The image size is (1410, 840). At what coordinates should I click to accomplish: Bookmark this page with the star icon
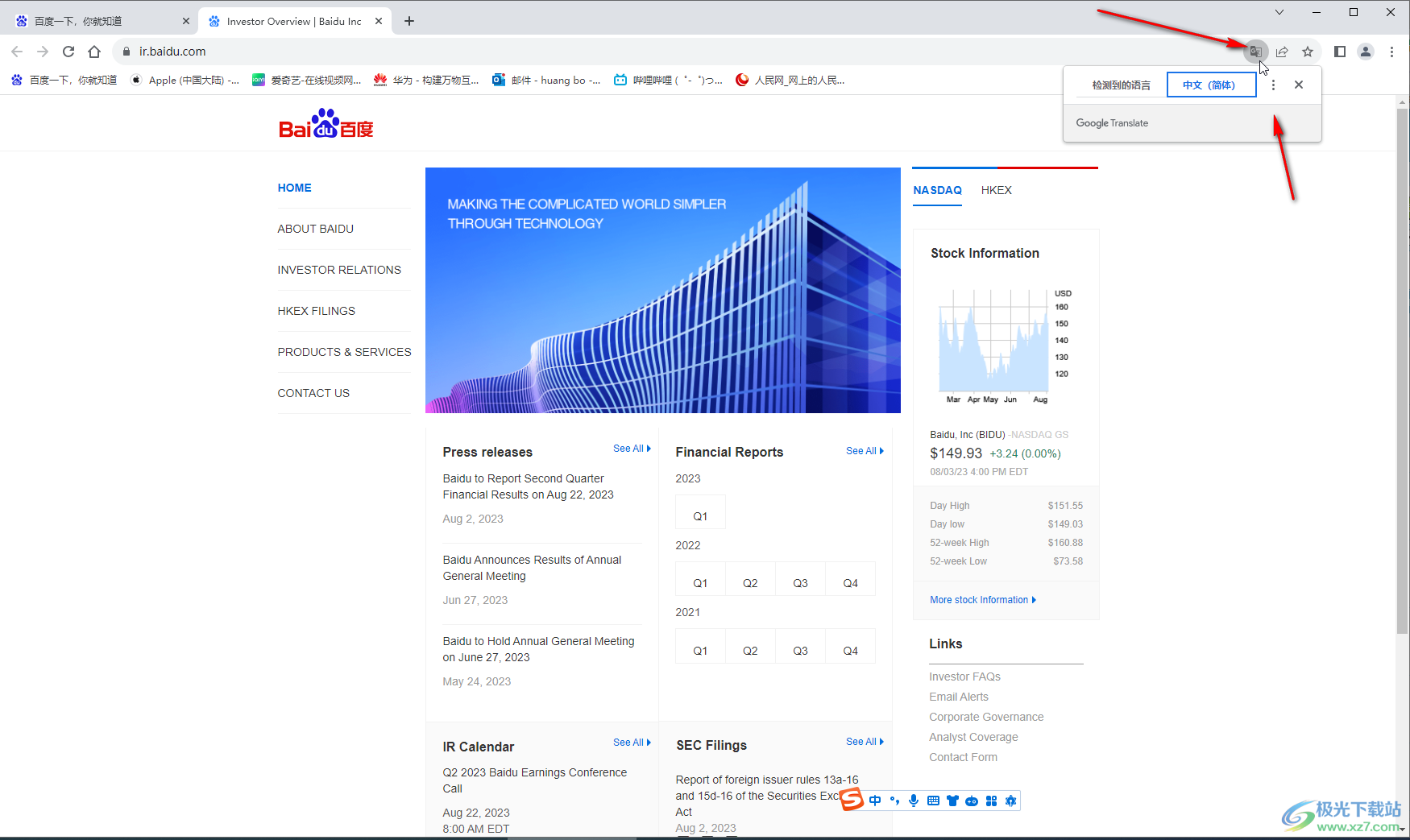coord(1308,52)
